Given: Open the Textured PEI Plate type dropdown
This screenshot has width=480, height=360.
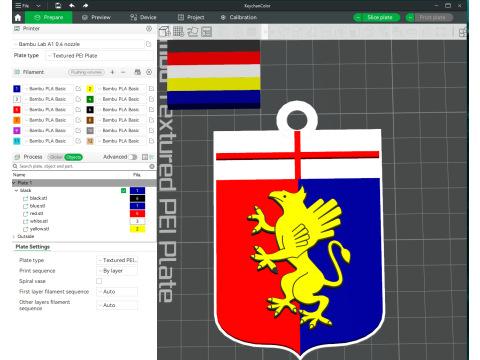Looking at the screenshot, I should coord(99,56).
